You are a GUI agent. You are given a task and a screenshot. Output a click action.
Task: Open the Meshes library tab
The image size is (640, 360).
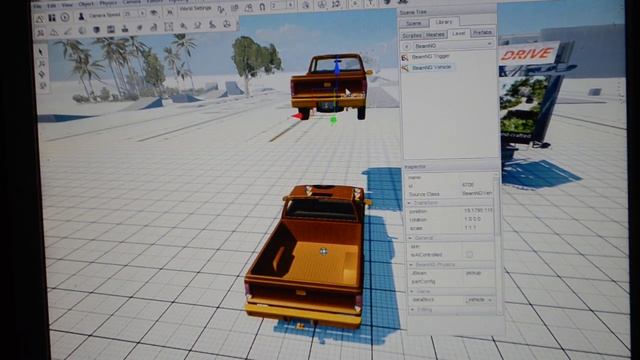tap(435, 35)
